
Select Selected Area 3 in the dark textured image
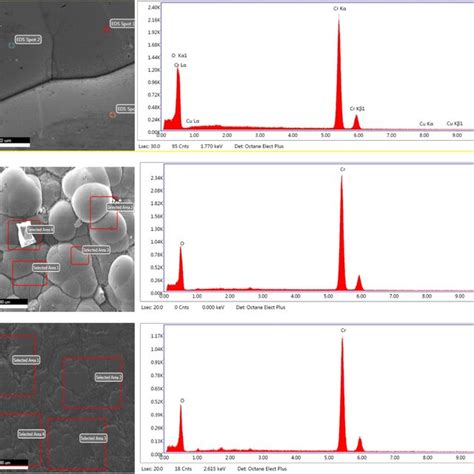(94, 438)
